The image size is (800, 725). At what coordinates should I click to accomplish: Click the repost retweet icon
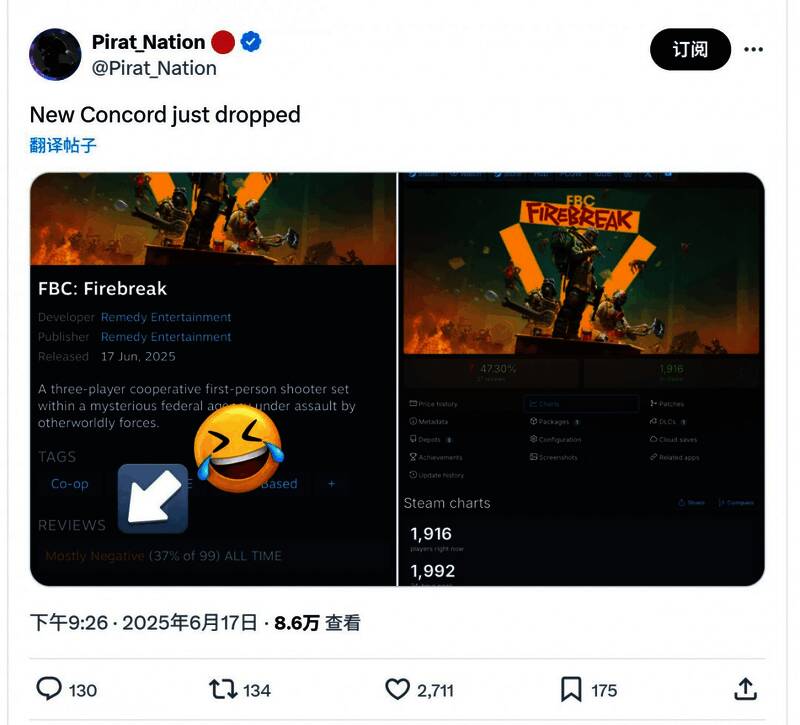pyautogui.click(x=222, y=689)
